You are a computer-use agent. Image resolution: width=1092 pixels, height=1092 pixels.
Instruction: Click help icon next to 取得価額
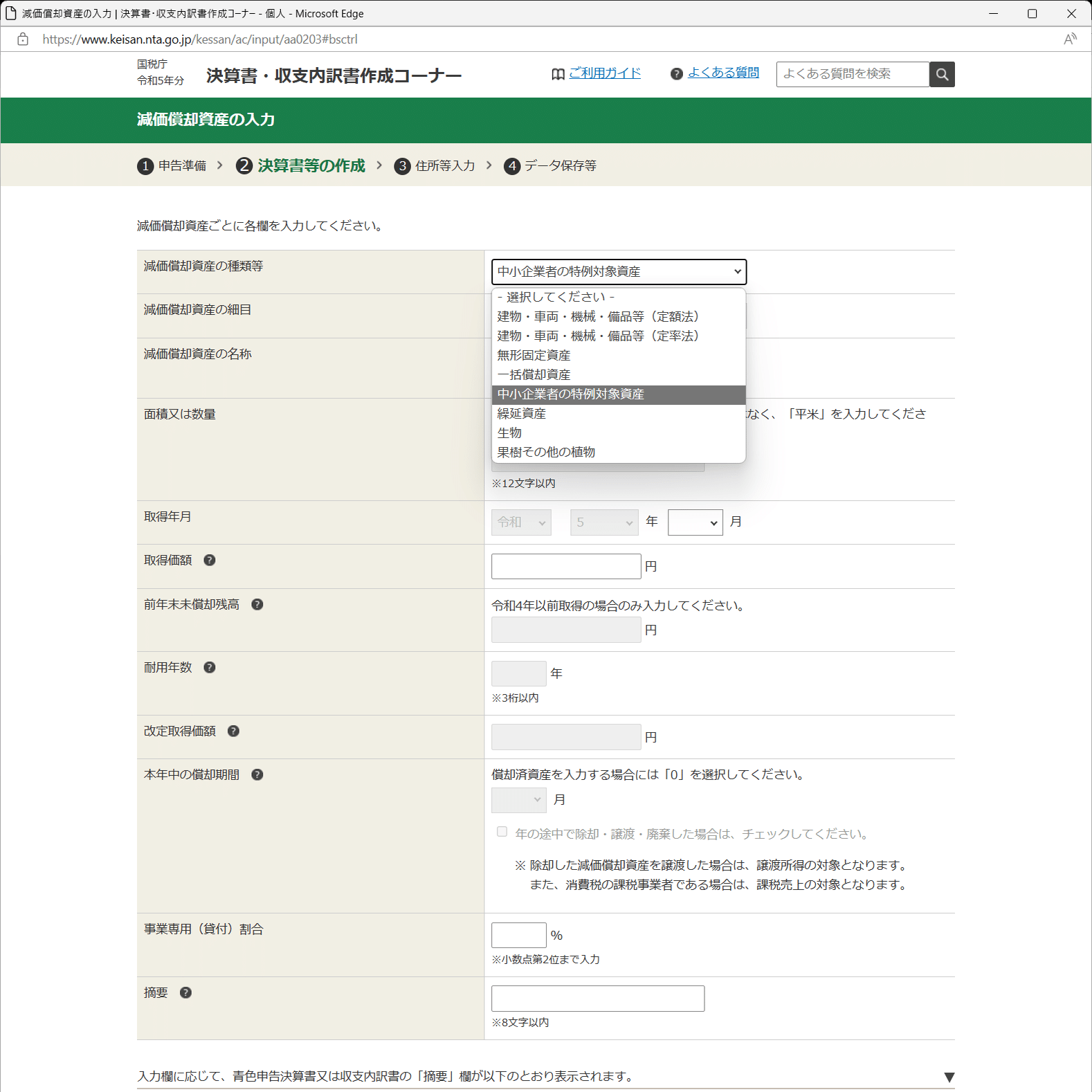point(210,561)
